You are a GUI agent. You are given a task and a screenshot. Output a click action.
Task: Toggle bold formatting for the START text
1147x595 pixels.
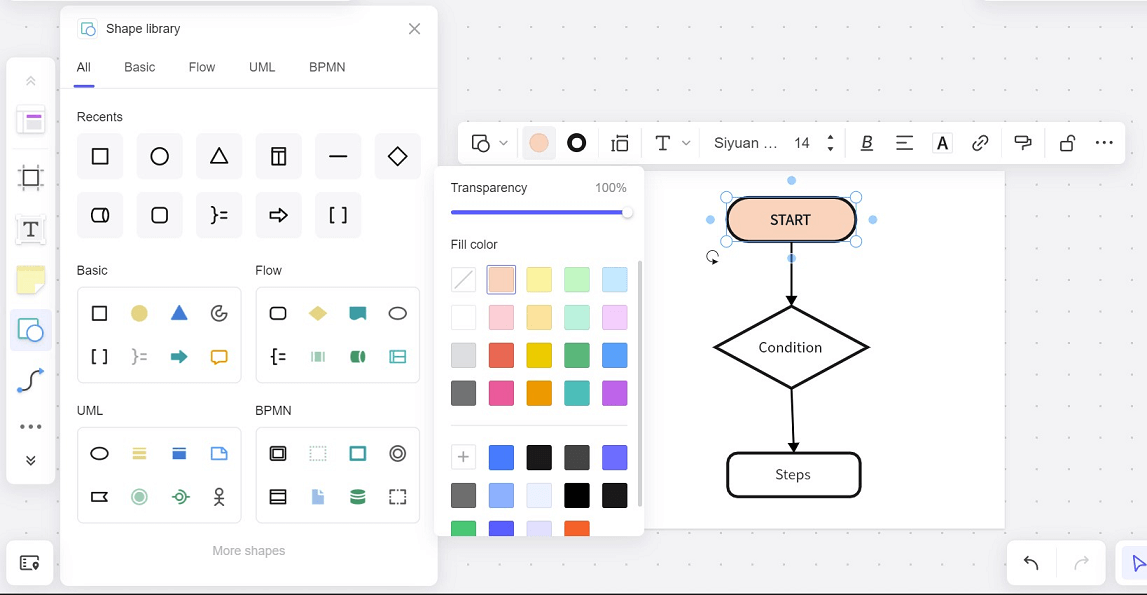pos(866,142)
